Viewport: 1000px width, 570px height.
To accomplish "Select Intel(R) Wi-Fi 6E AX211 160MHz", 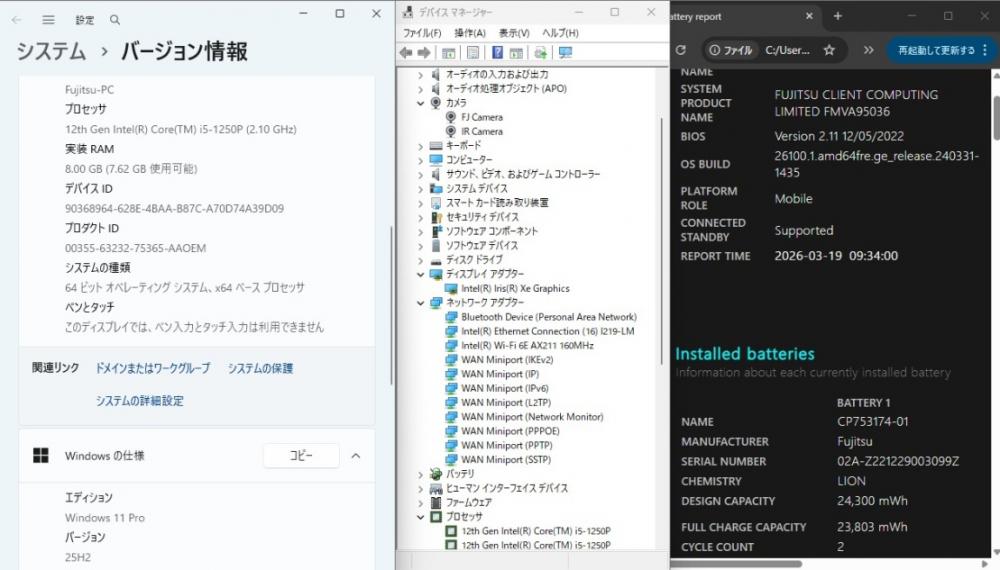I will [x=527, y=346].
